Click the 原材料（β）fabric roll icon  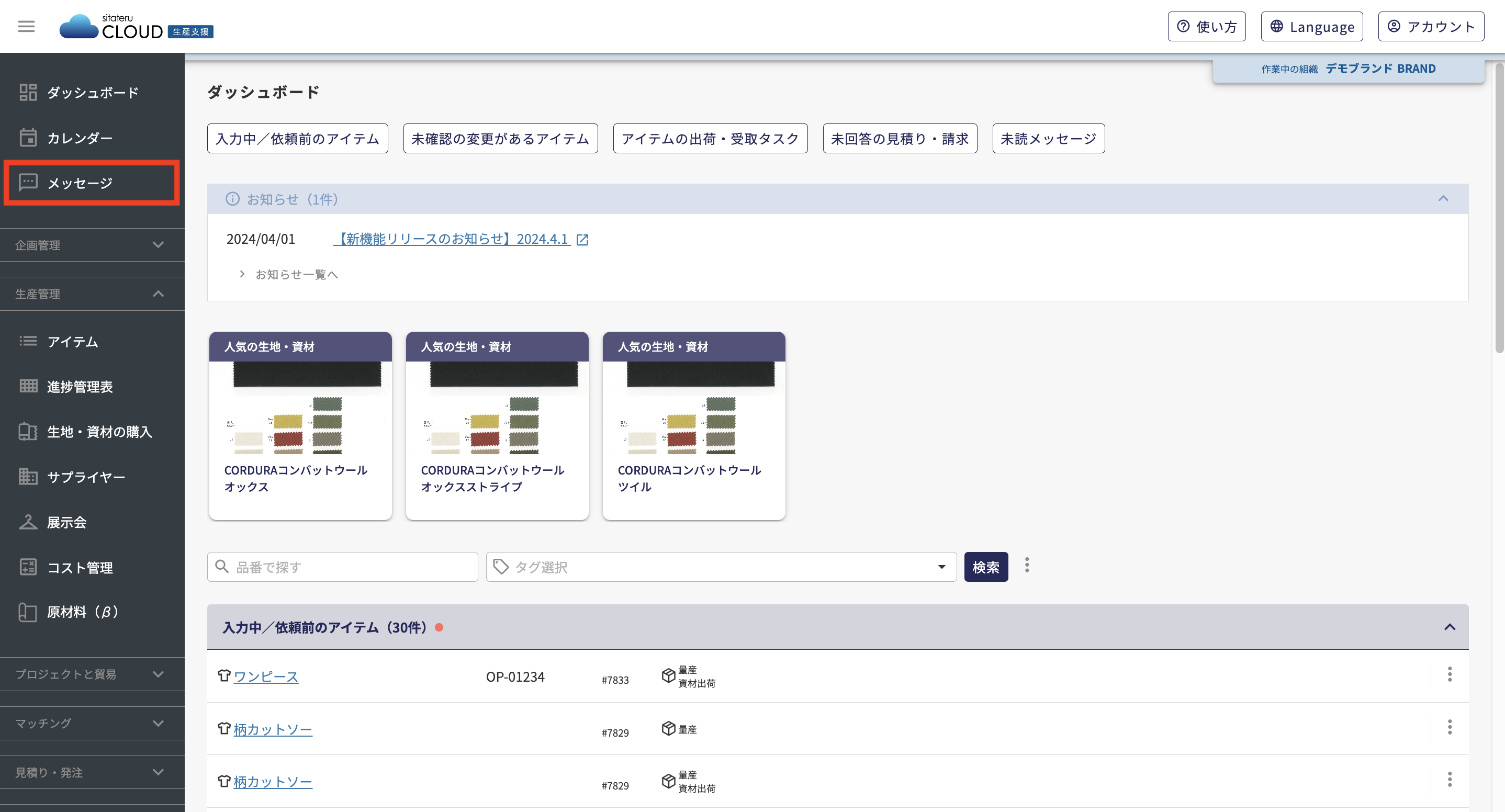point(27,612)
